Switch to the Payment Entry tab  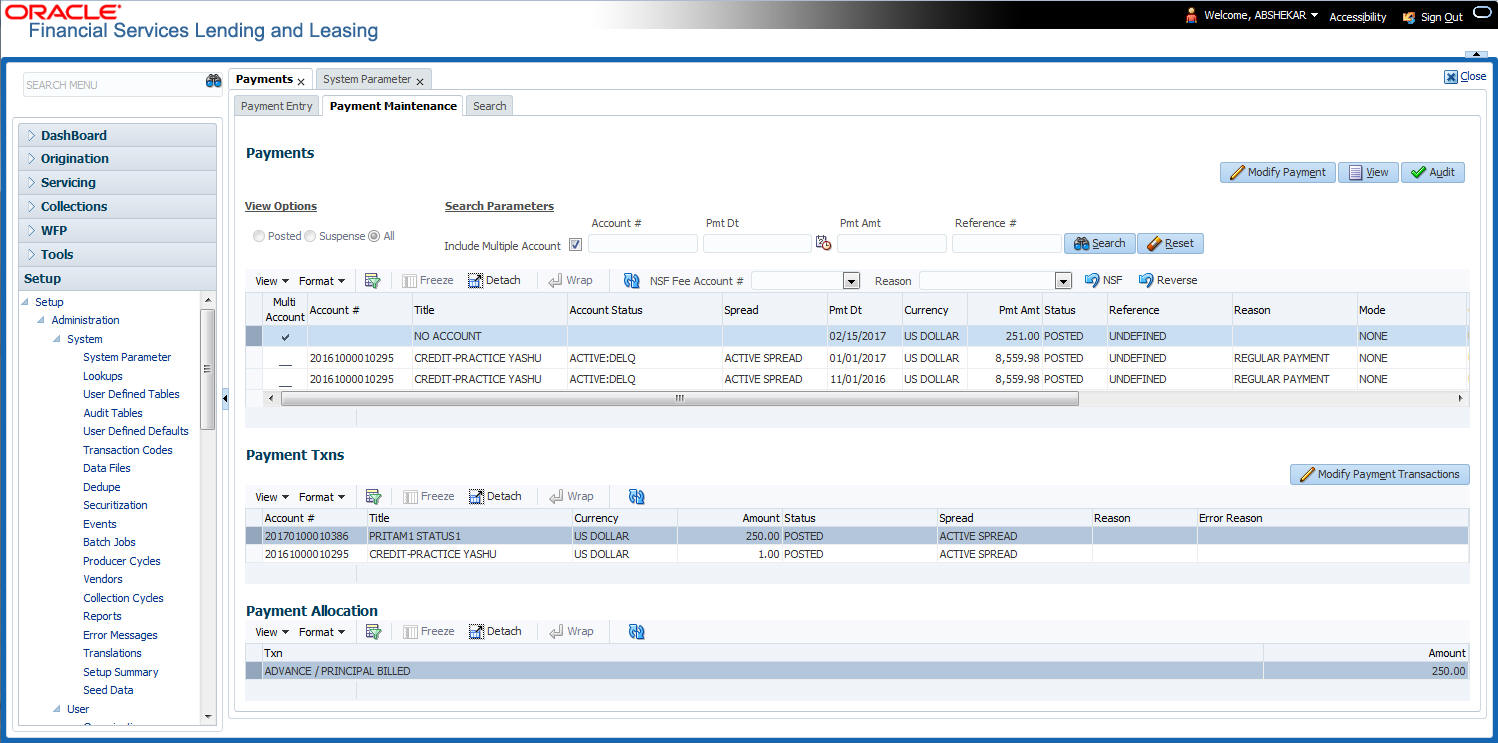click(277, 106)
